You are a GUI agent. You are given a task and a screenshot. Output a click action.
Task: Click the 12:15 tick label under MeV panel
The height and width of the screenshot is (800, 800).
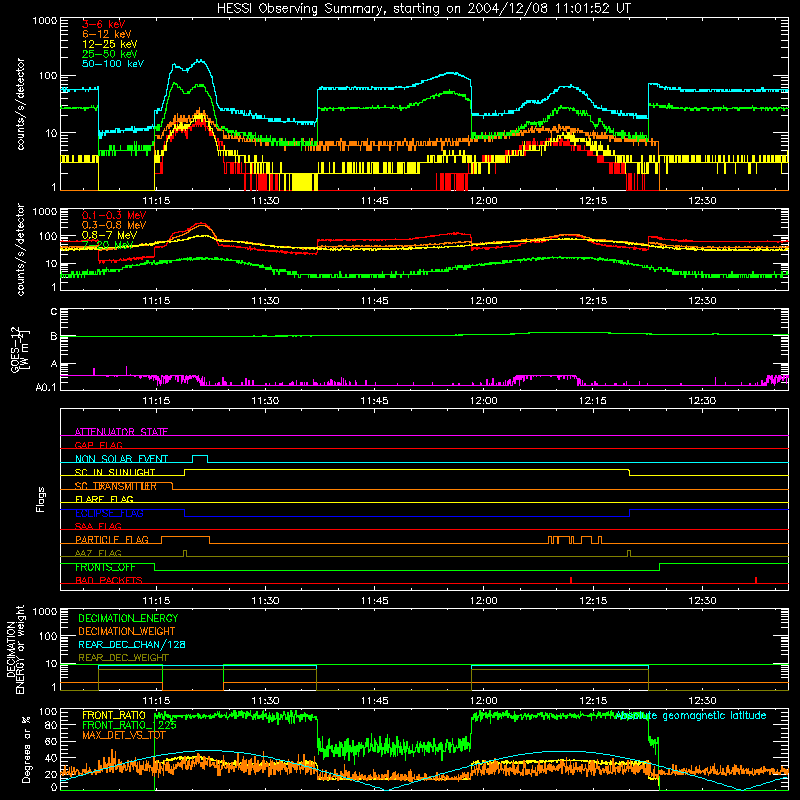(592, 301)
